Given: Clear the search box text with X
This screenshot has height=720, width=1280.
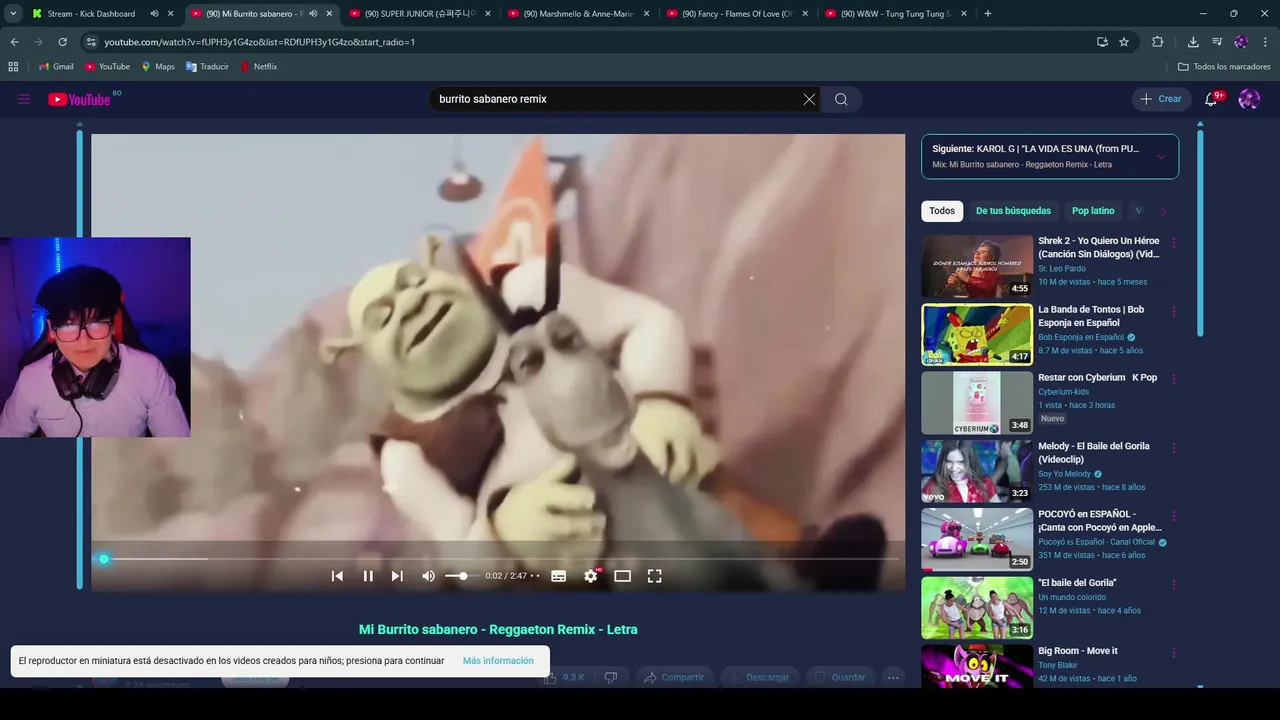Looking at the screenshot, I should pos(809,99).
